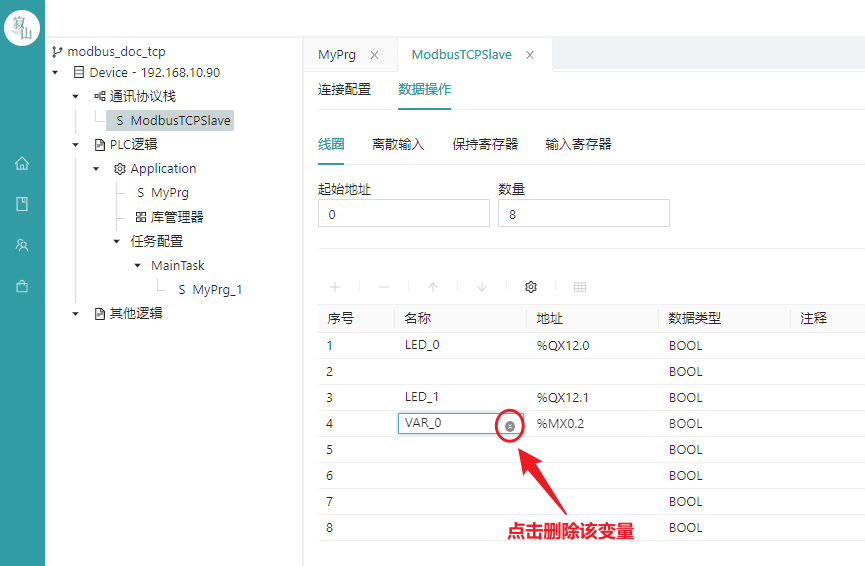Screen dimensions: 865x566
Task: Open the shopping bag icon in sidebar
Action: coord(22,286)
